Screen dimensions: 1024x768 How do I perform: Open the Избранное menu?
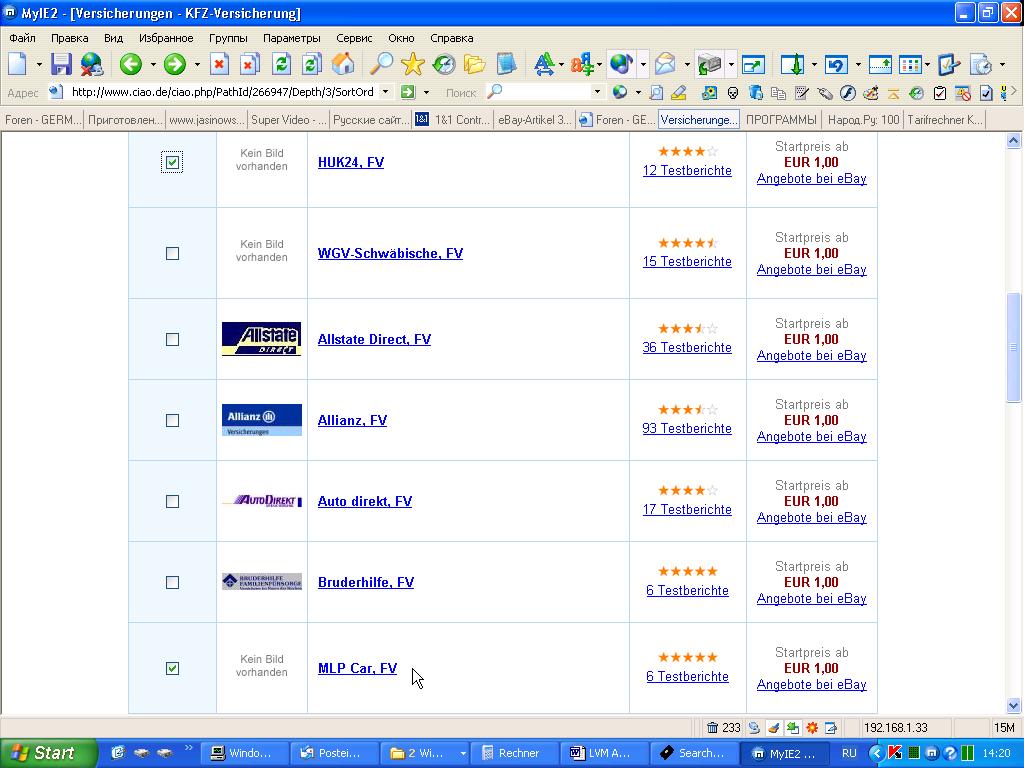tap(166, 38)
